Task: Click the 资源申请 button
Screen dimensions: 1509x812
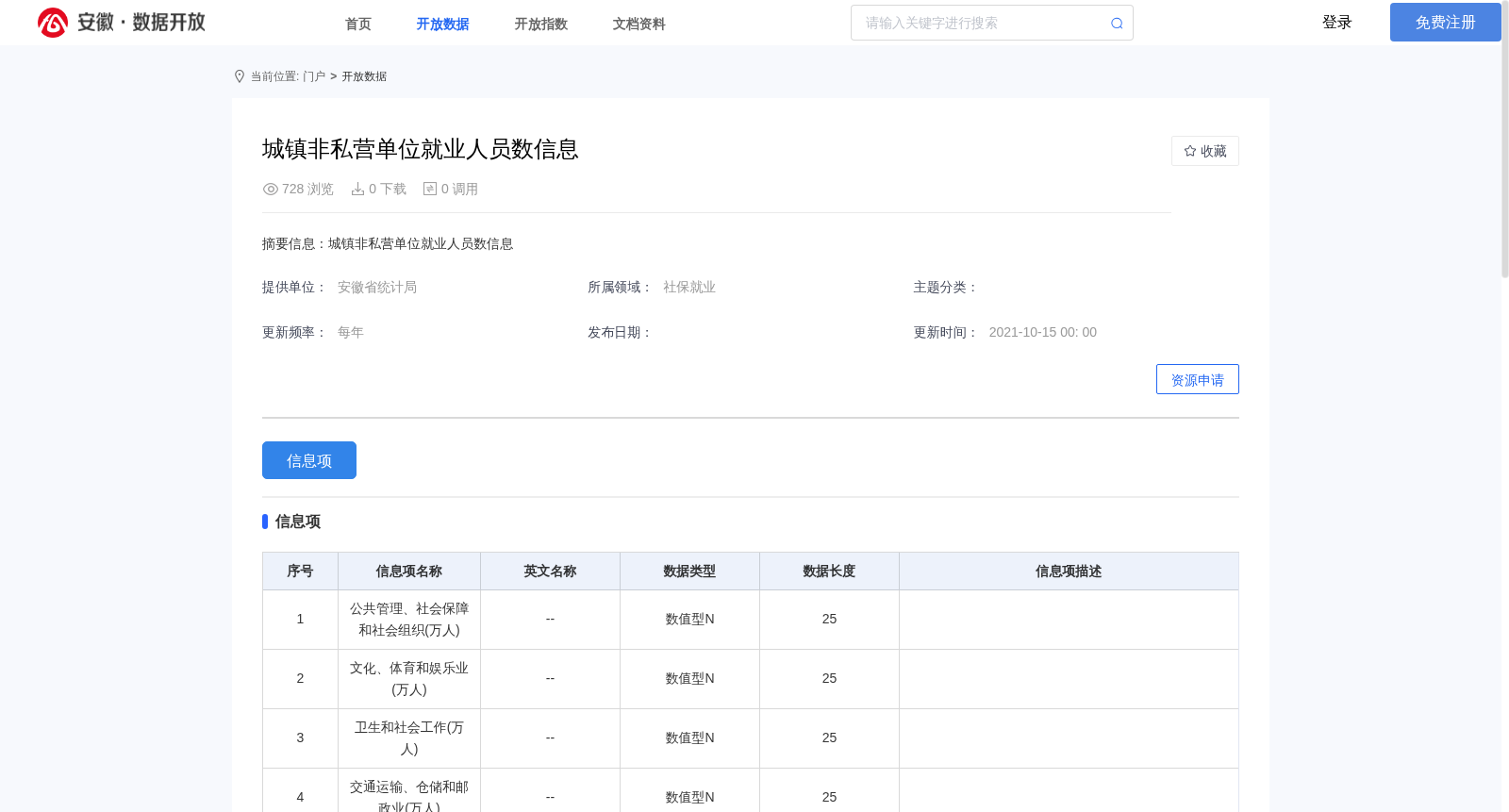Action: 1198,379
